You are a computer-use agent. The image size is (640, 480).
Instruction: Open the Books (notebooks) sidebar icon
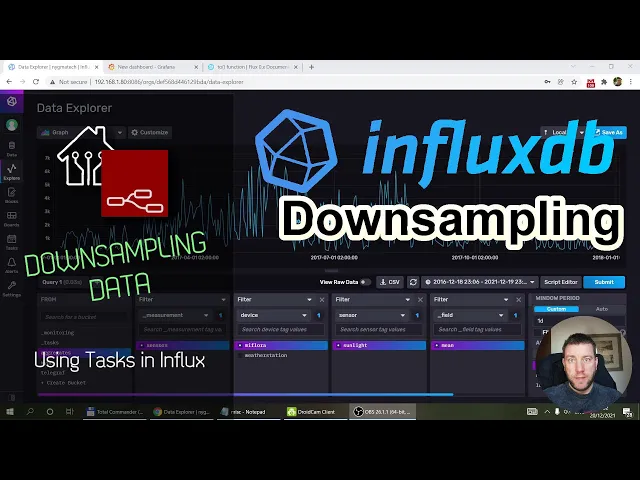pos(11,195)
